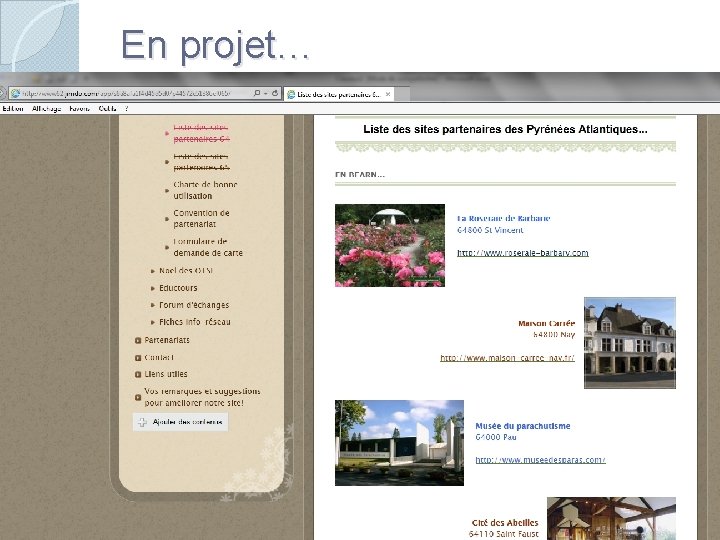Open the '?' help menu
The width and height of the screenshot is (720, 540).
126,109
